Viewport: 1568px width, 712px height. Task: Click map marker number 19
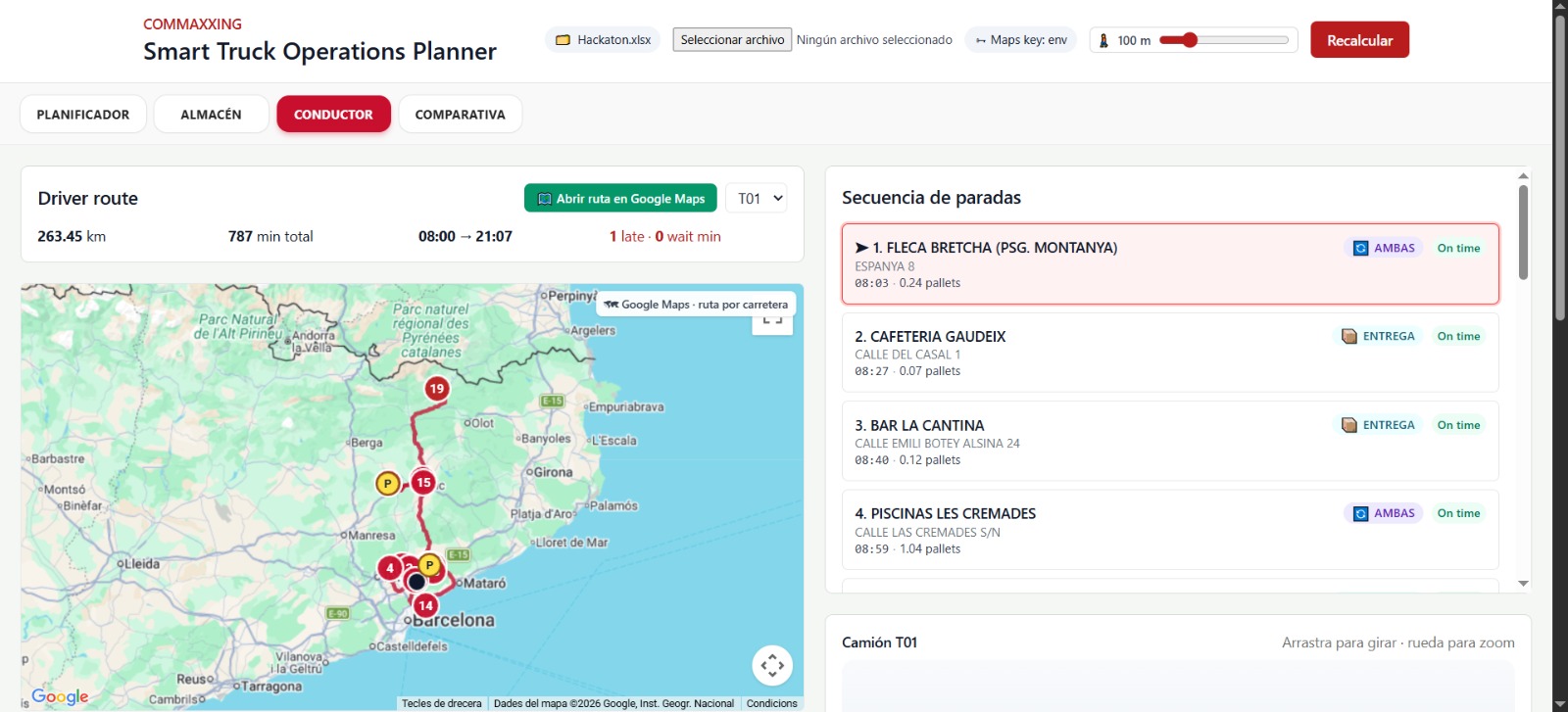coord(436,389)
